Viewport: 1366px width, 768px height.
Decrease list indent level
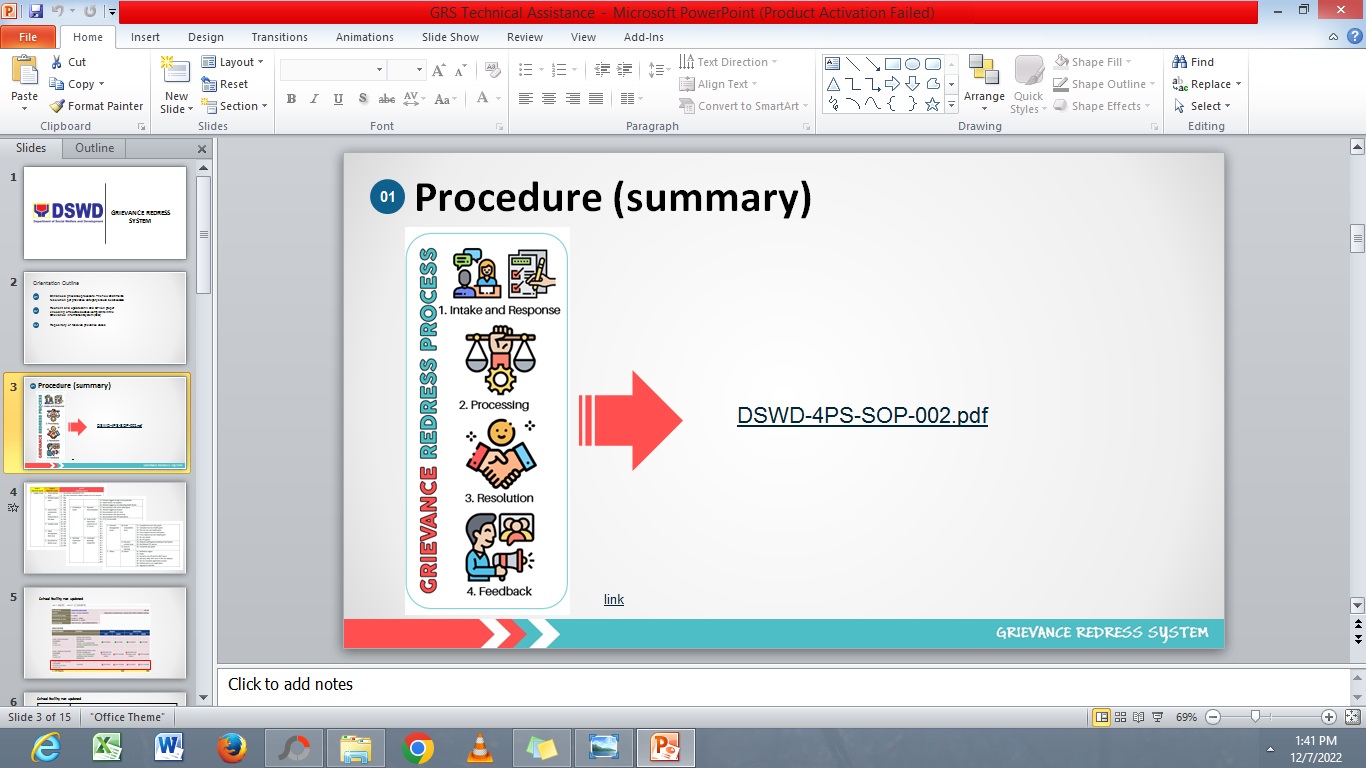602,70
